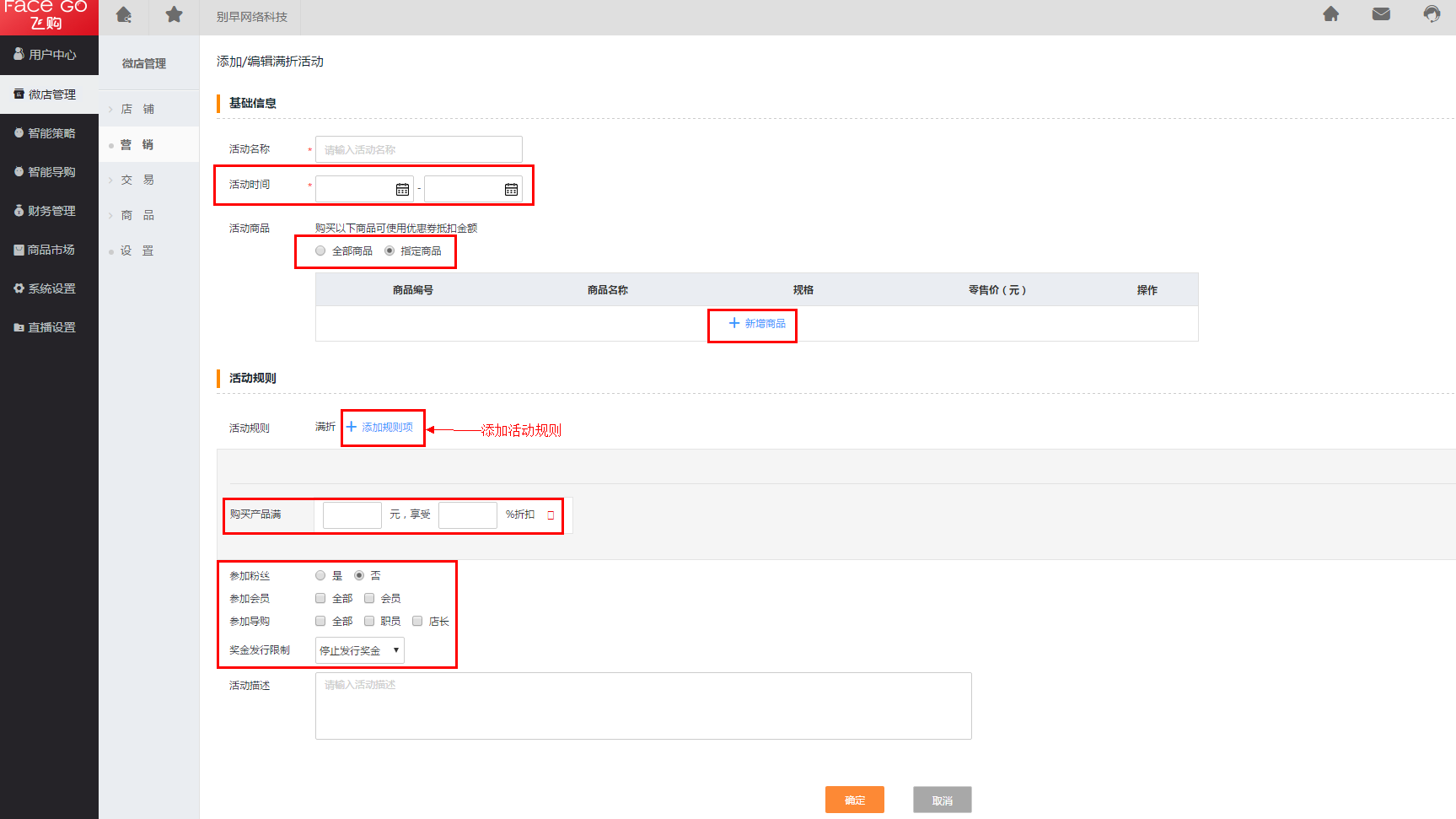Click the top-right home icon
1456x819 pixels.
pyautogui.click(x=1331, y=14)
